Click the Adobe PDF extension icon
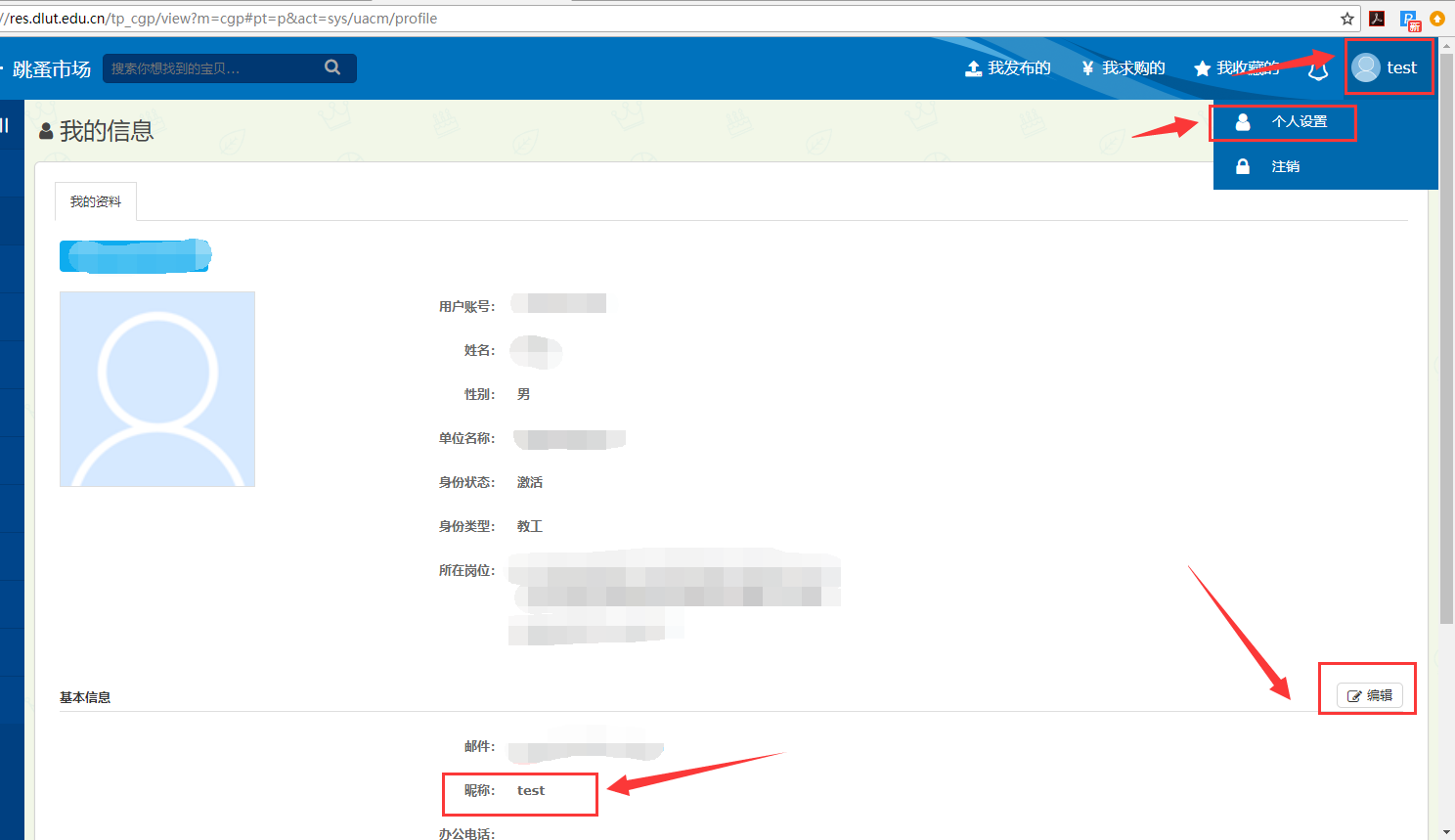 (1377, 19)
